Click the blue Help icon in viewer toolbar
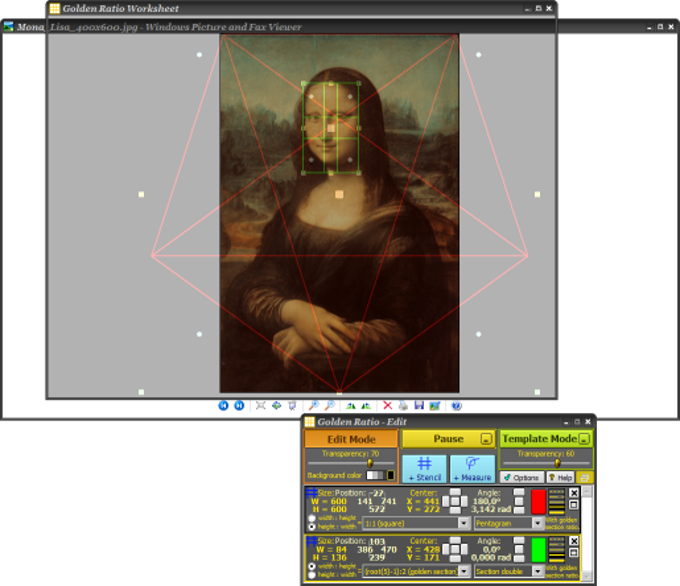The width and height of the screenshot is (680, 586). coord(456,406)
